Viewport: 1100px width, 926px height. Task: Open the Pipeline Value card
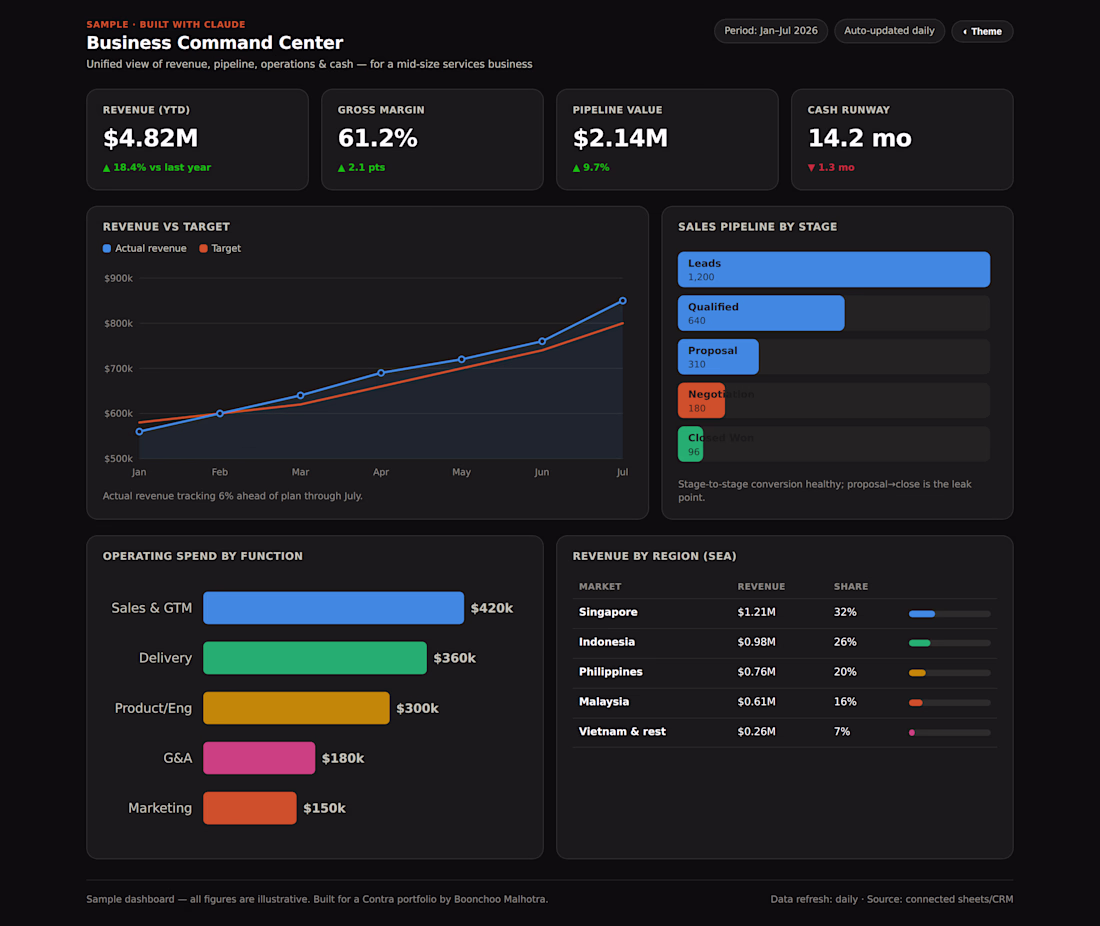pyautogui.click(x=667, y=139)
